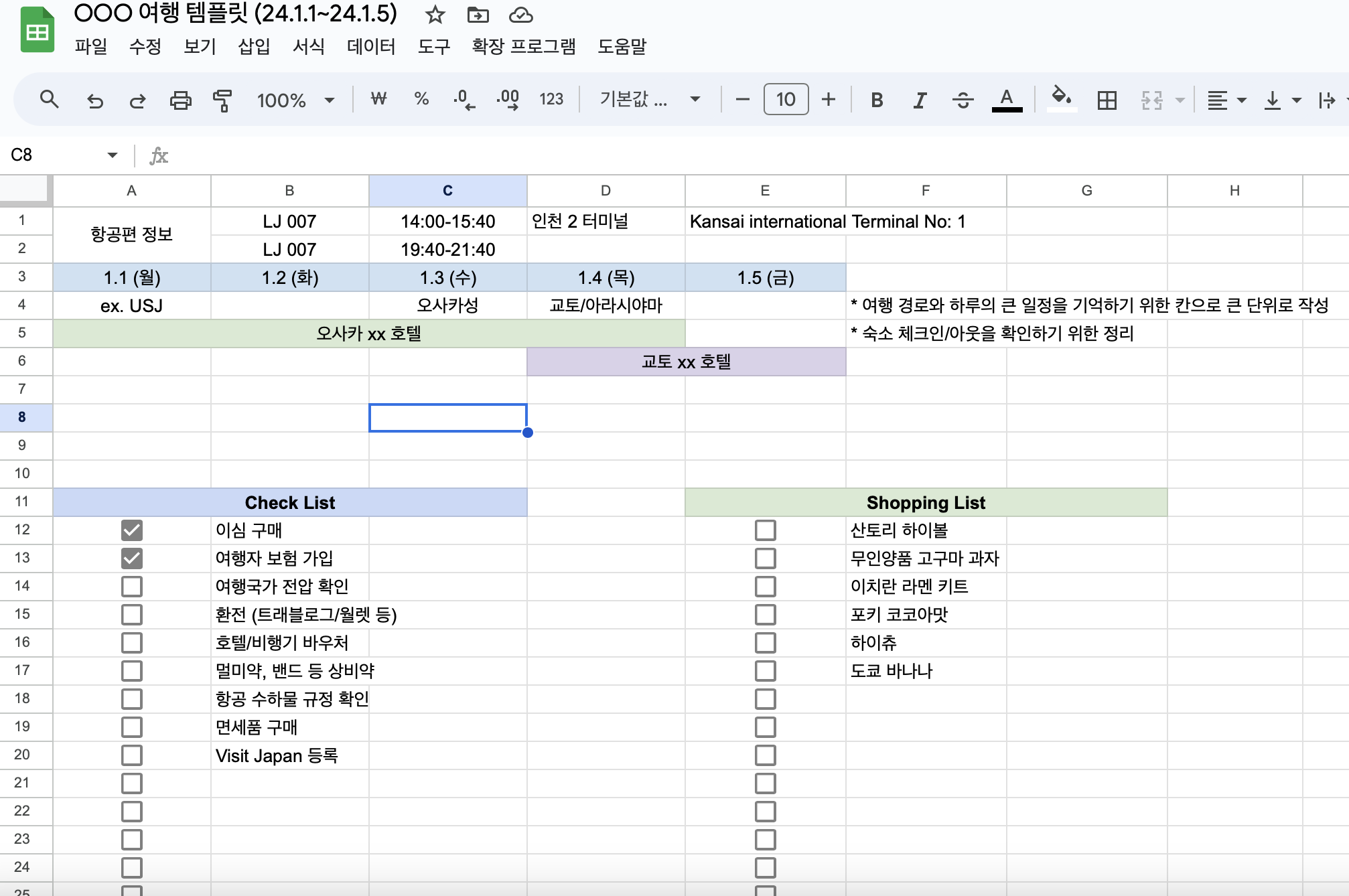1349x896 pixels.
Task: Uncheck the 이심 구매 checkbox
Action: (132, 530)
